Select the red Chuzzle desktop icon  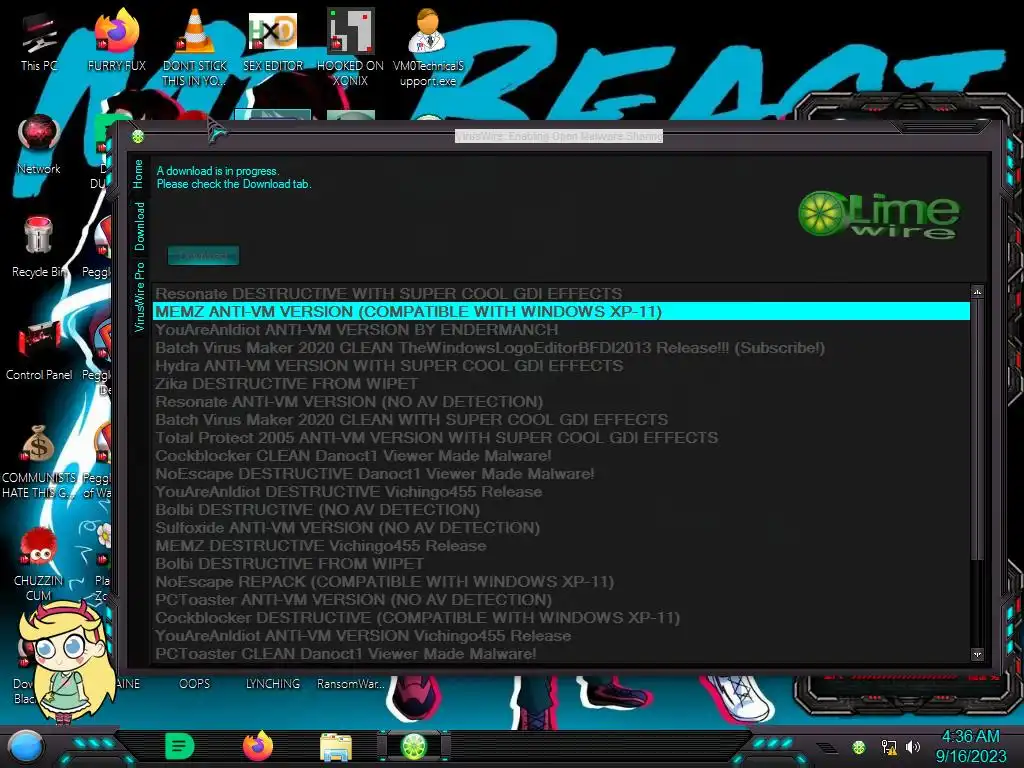pos(39,565)
